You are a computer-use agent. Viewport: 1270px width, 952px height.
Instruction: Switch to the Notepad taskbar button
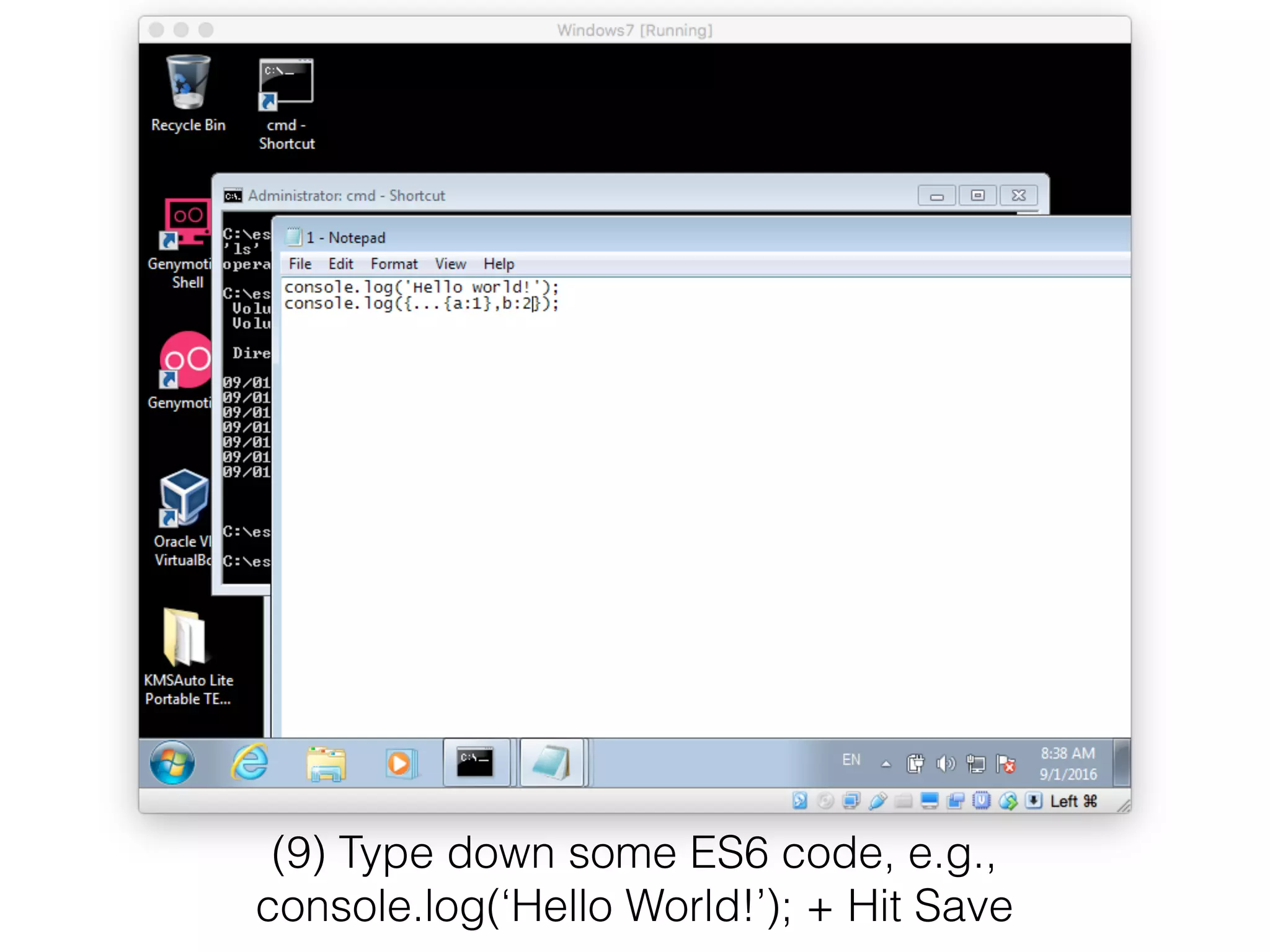click(551, 763)
